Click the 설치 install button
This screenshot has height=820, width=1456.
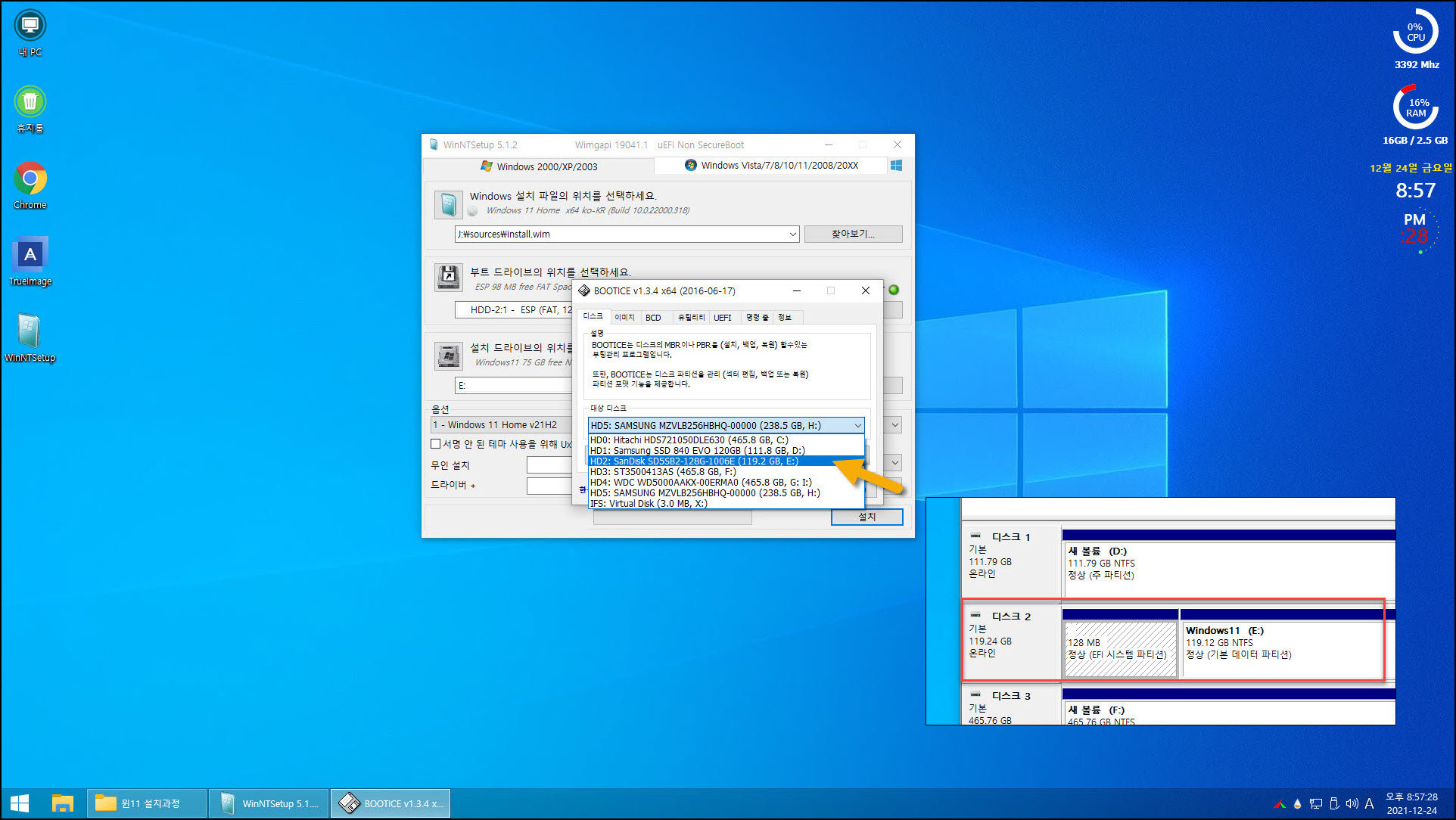pos(866,517)
